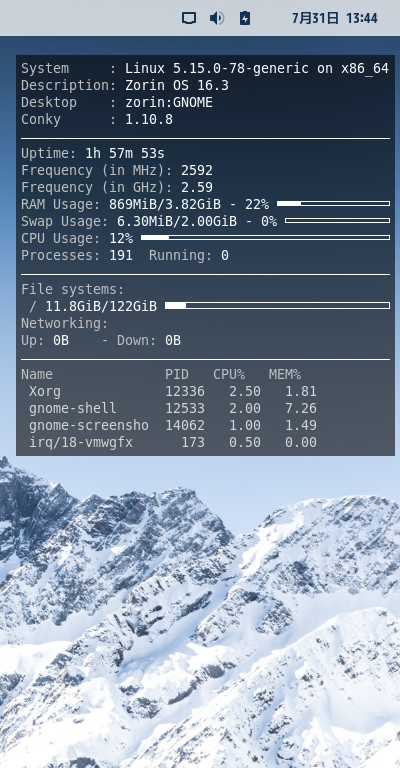Click the CPU Usage '12%' value
400x768 pixels.
(x=121, y=239)
